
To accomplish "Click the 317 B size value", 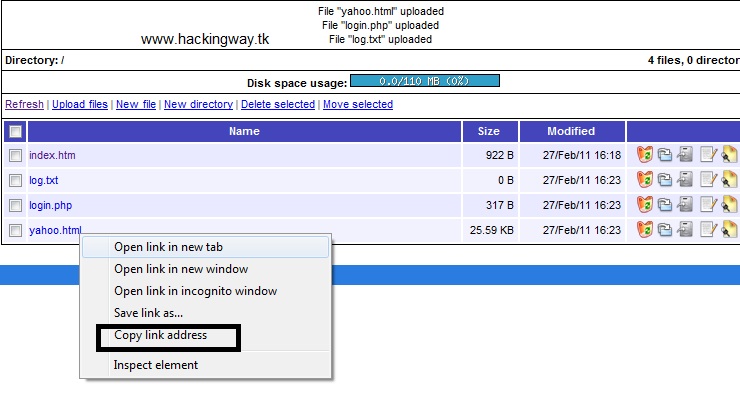I will (499, 205).
